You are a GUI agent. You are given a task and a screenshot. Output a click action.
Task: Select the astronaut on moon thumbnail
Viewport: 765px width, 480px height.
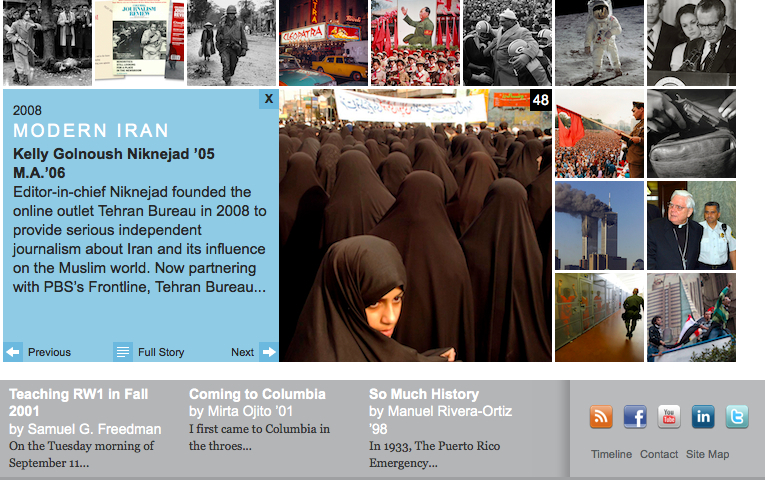pos(599,42)
